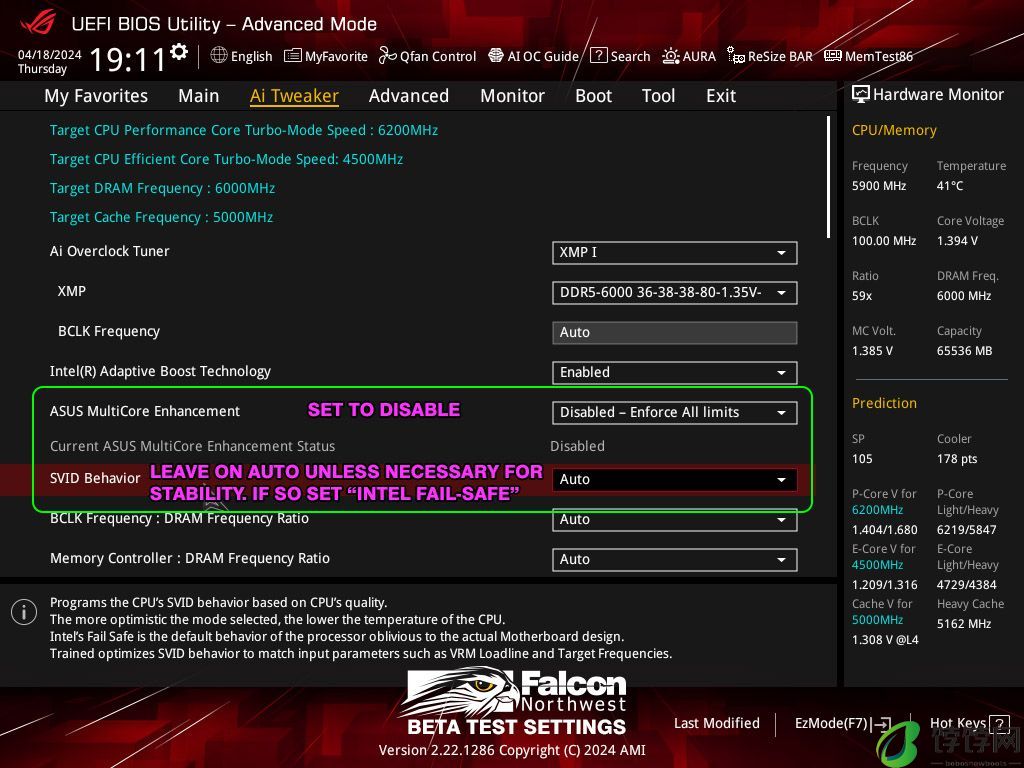Click the CPU/Memory section heading

(894, 130)
